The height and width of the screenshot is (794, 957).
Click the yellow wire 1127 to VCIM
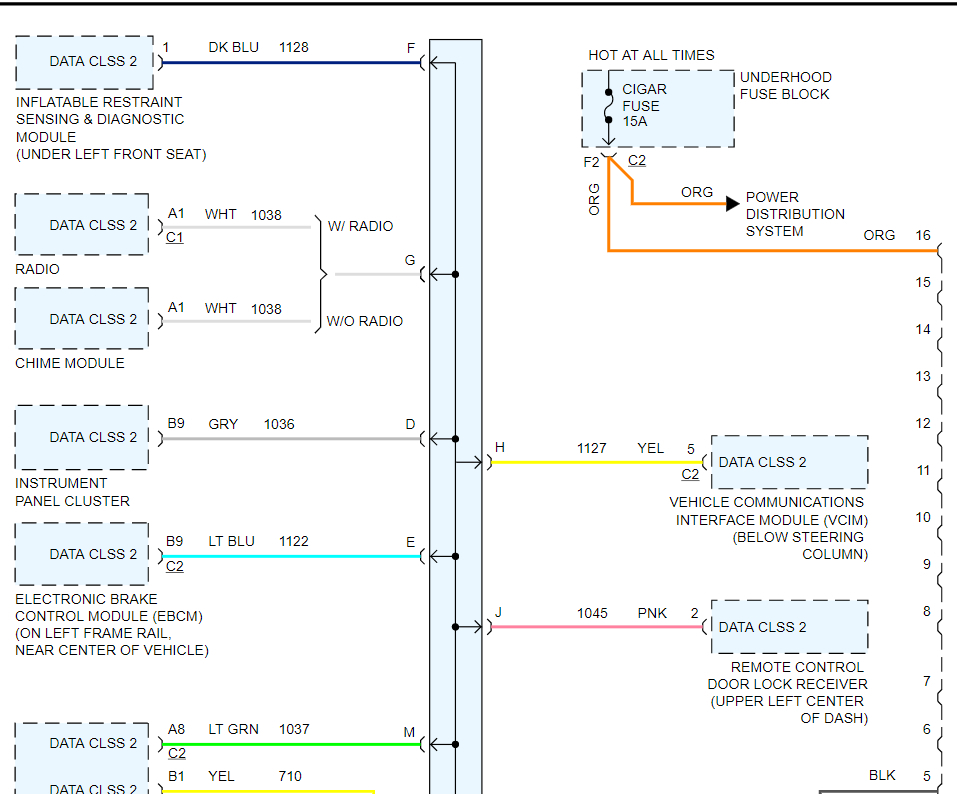(x=597, y=463)
